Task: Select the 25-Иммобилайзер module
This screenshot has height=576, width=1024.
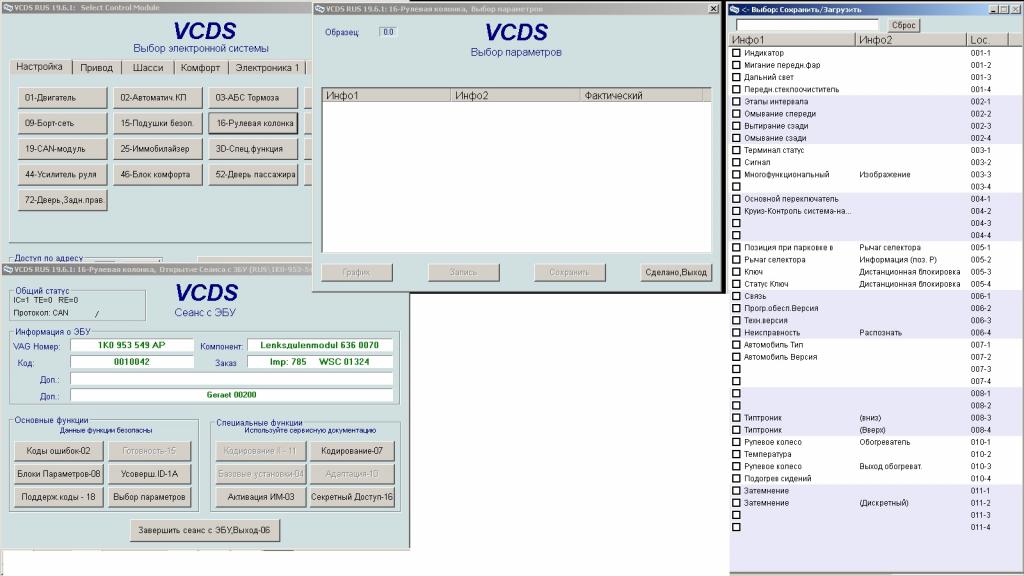Action: click(157, 149)
